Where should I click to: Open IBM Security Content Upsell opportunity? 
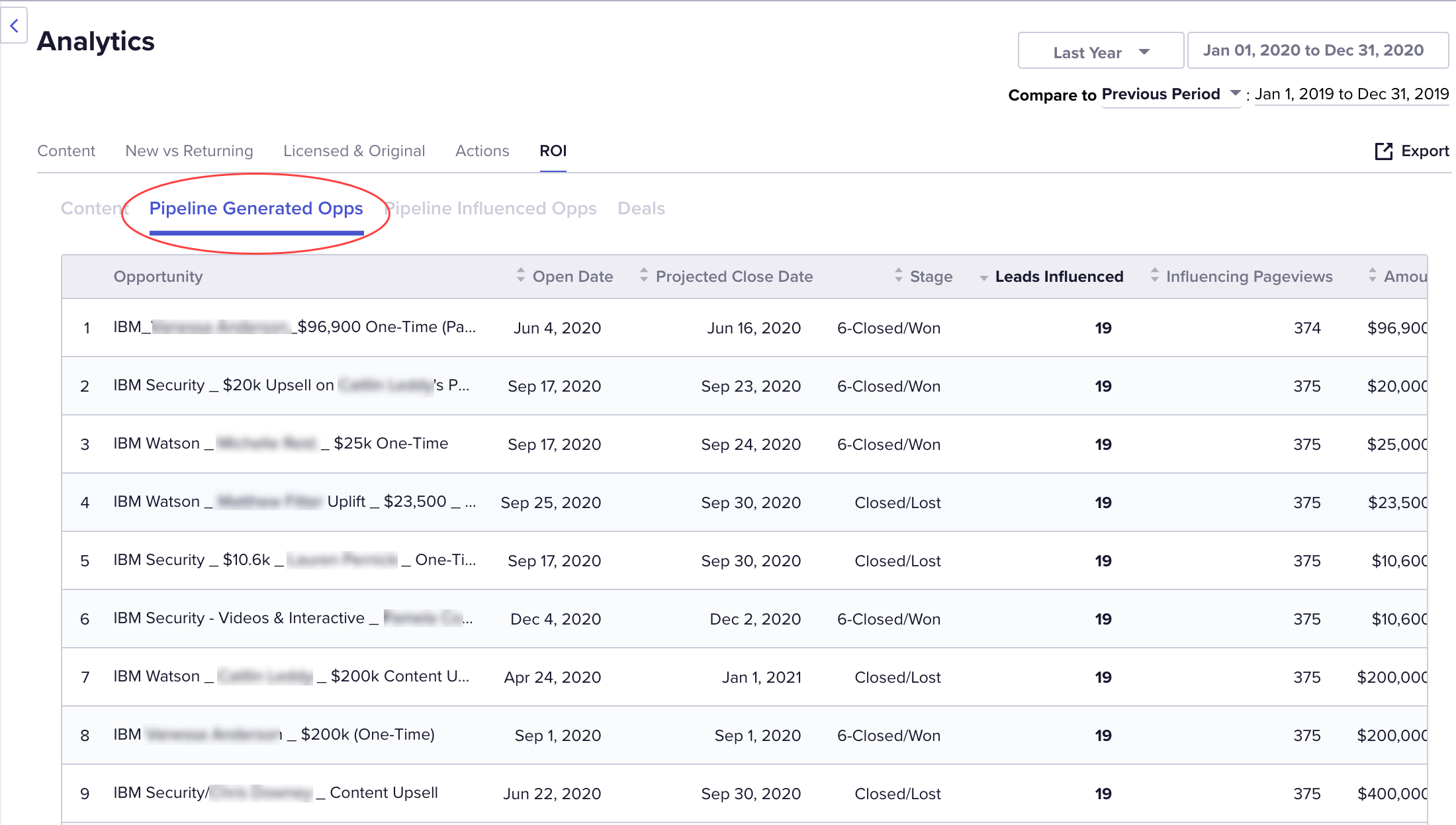(275, 793)
